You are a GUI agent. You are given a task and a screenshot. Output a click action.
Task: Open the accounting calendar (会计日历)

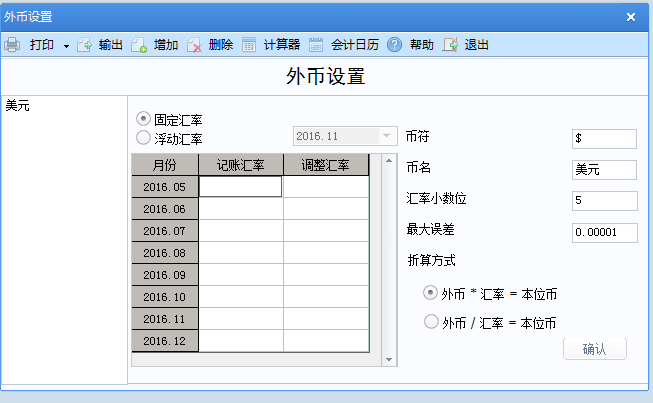(316, 45)
